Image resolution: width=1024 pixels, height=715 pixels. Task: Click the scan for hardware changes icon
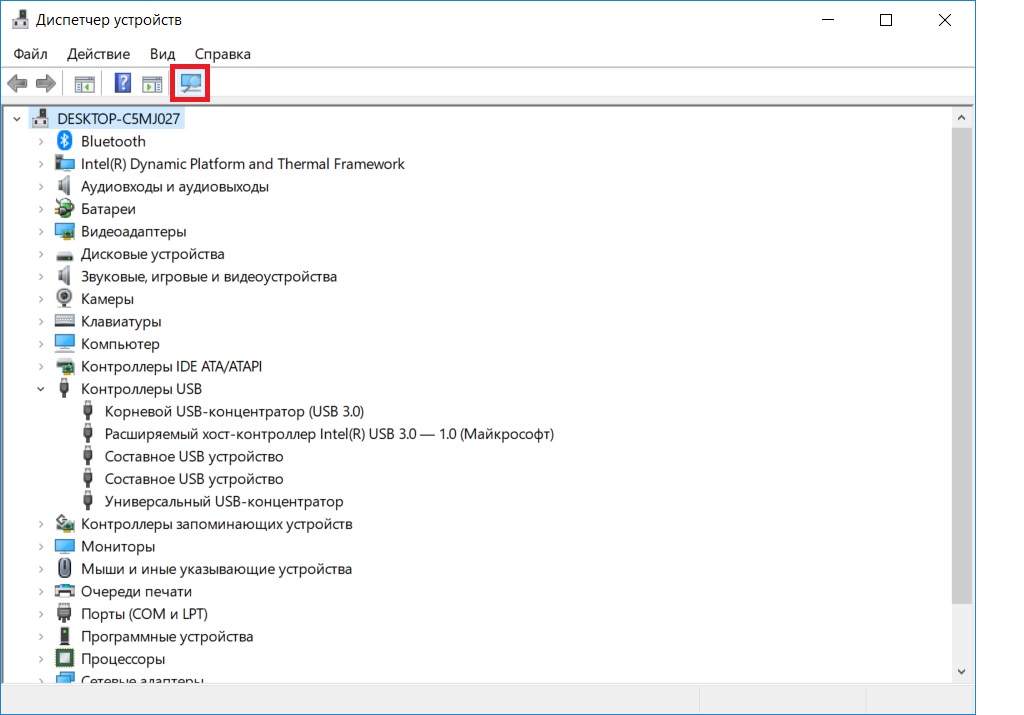point(191,83)
